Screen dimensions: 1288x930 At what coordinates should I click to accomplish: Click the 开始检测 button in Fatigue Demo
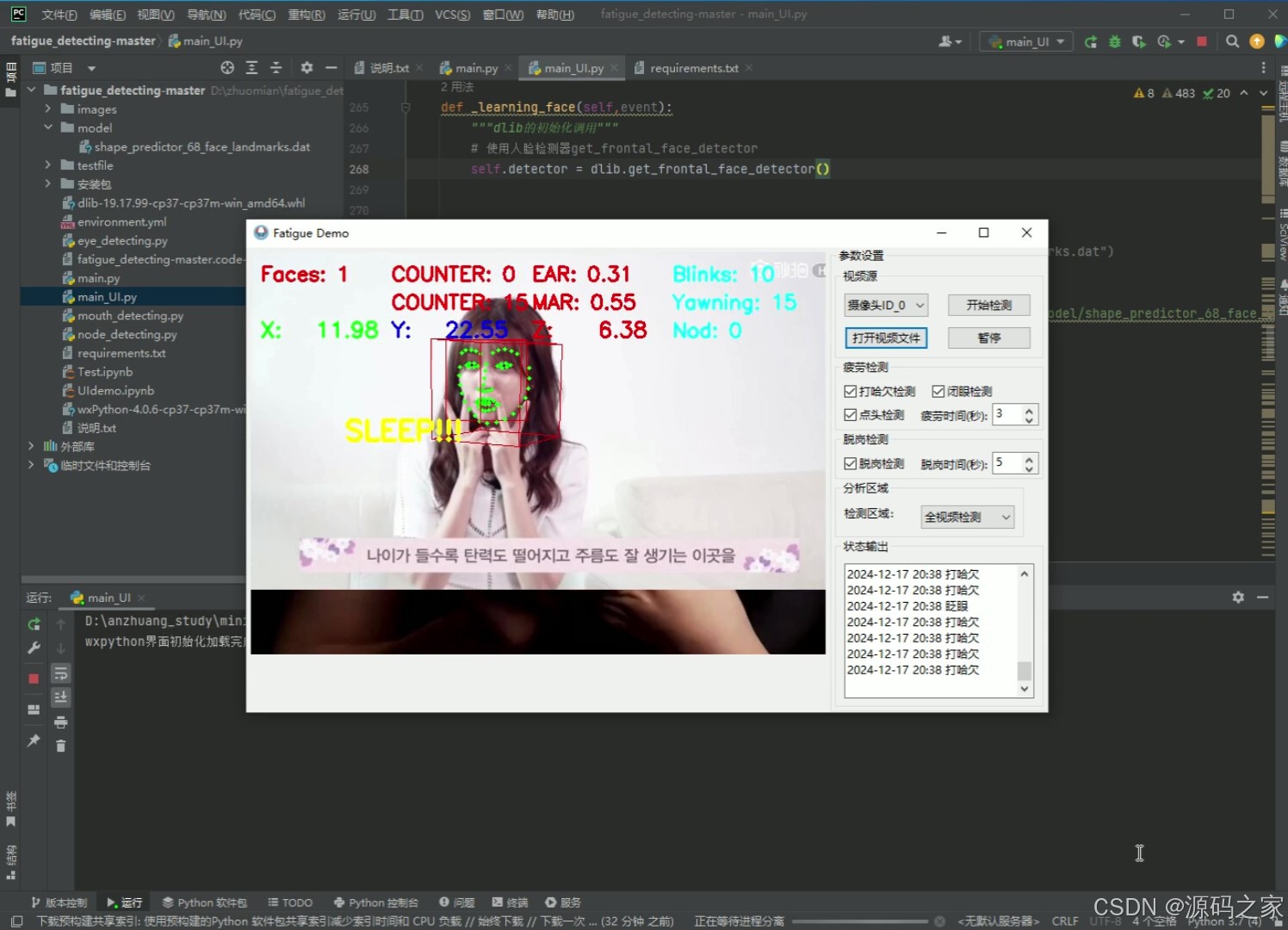point(988,305)
